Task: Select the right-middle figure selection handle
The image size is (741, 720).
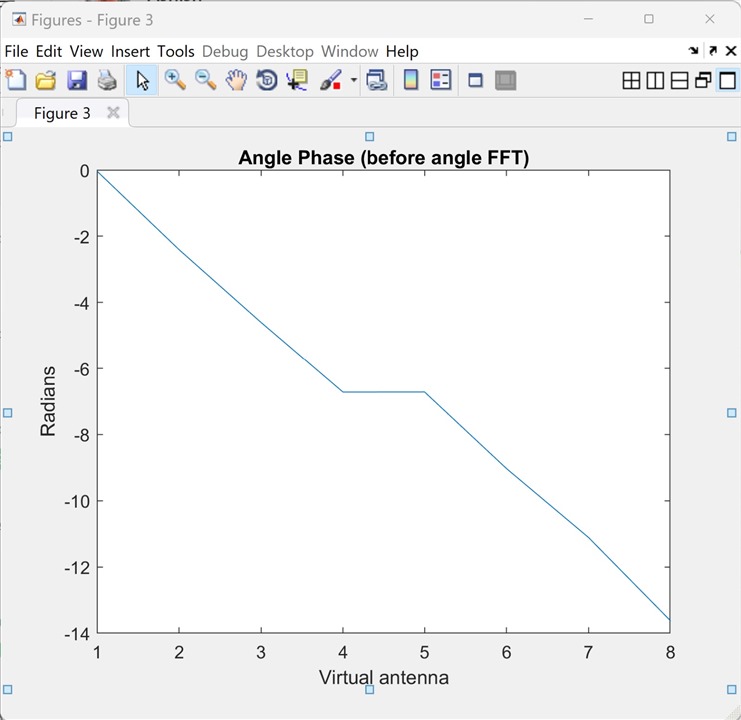Action: pyautogui.click(x=732, y=413)
